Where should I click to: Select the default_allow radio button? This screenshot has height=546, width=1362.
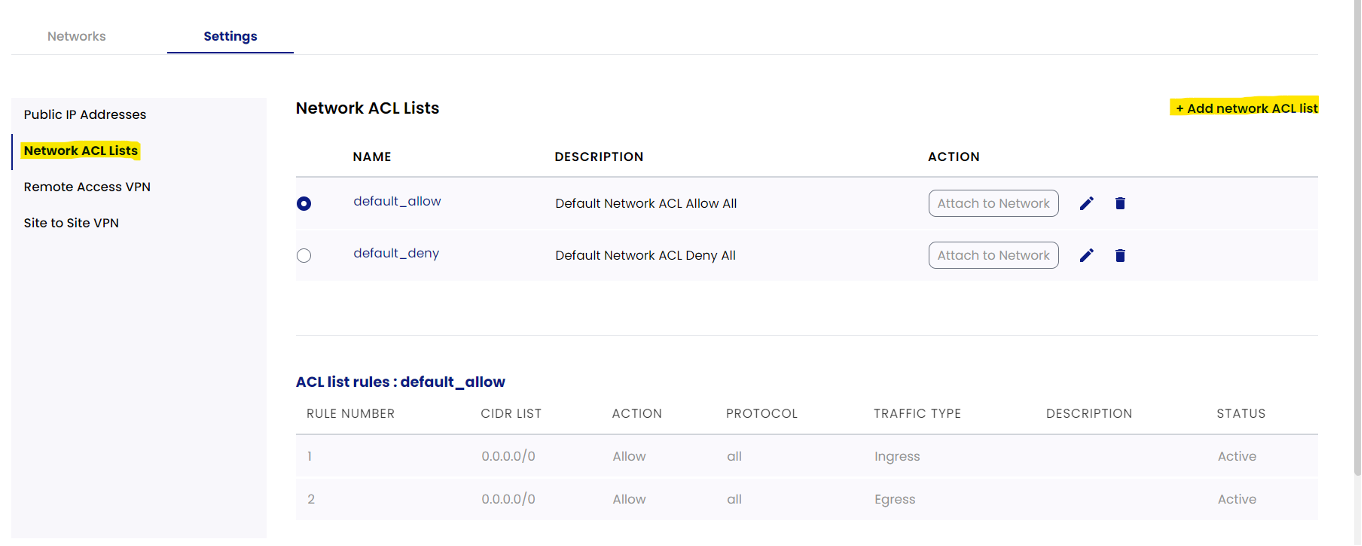click(x=304, y=203)
